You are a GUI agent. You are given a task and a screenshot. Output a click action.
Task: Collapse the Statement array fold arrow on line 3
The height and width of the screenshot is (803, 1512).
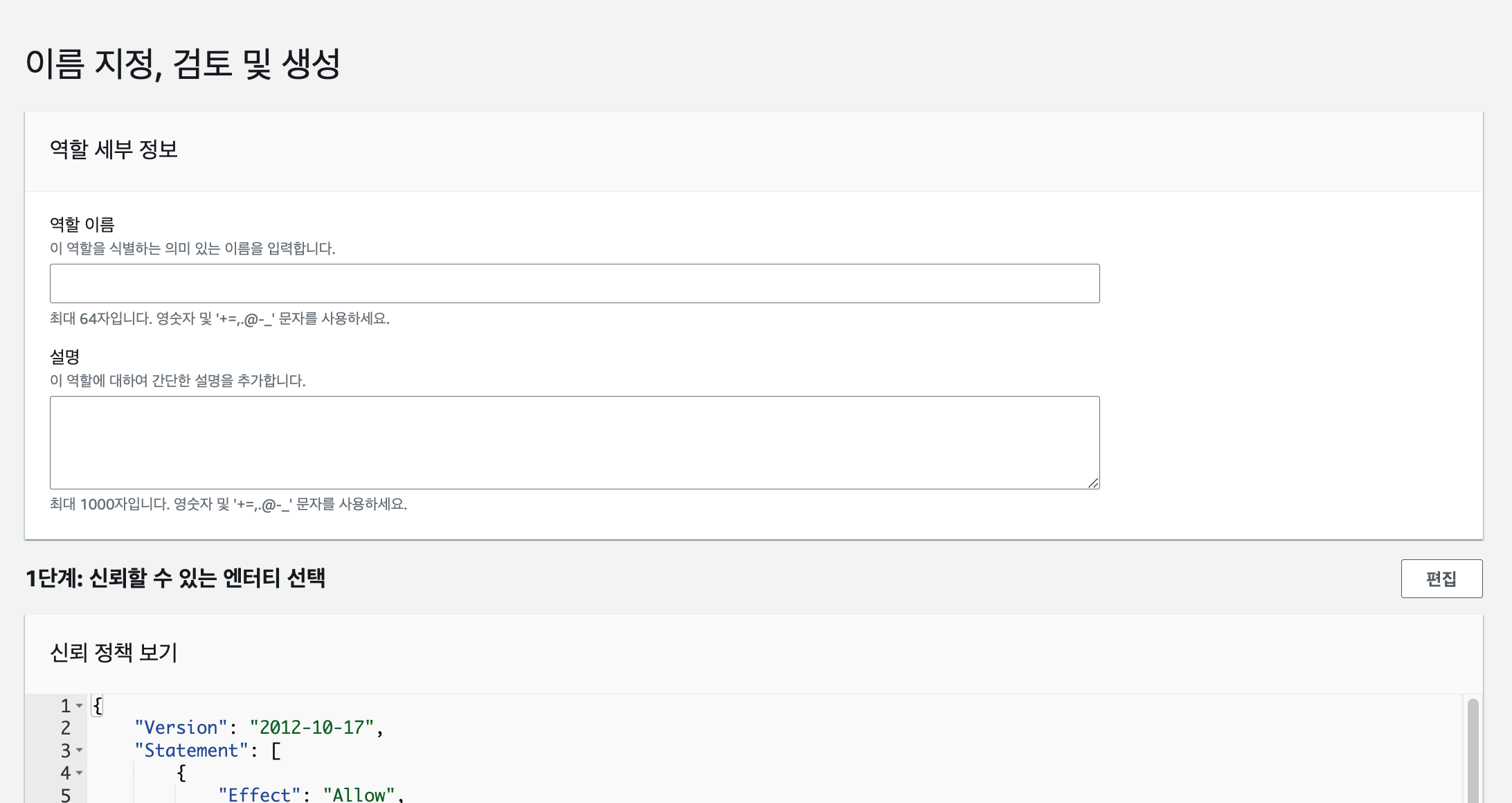click(x=80, y=750)
